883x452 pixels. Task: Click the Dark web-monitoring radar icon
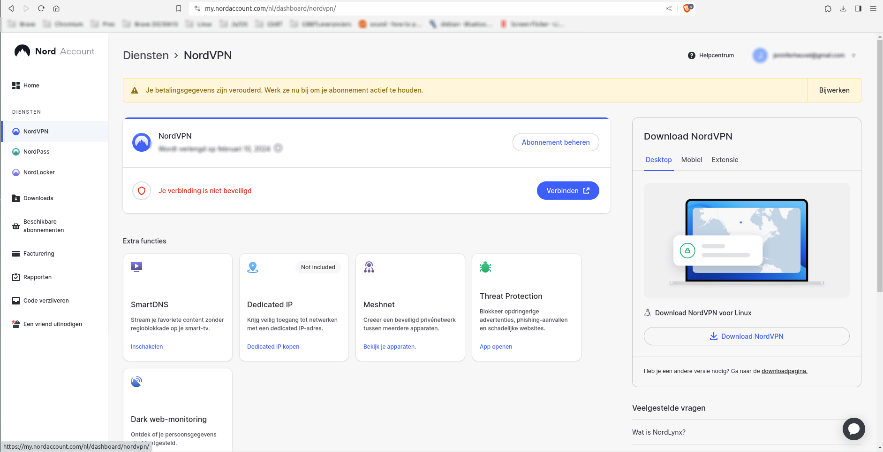[136, 382]
